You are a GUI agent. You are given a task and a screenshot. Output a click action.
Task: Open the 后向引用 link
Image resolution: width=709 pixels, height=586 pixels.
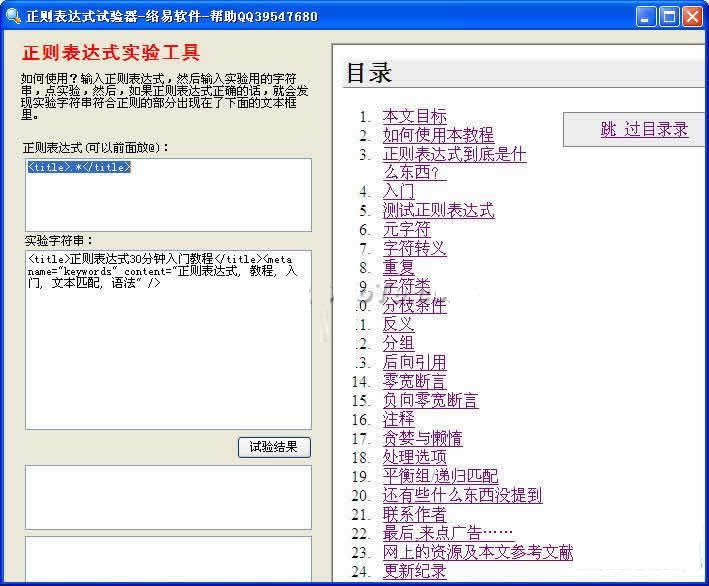pyautogui.click(x=415, y=362)
